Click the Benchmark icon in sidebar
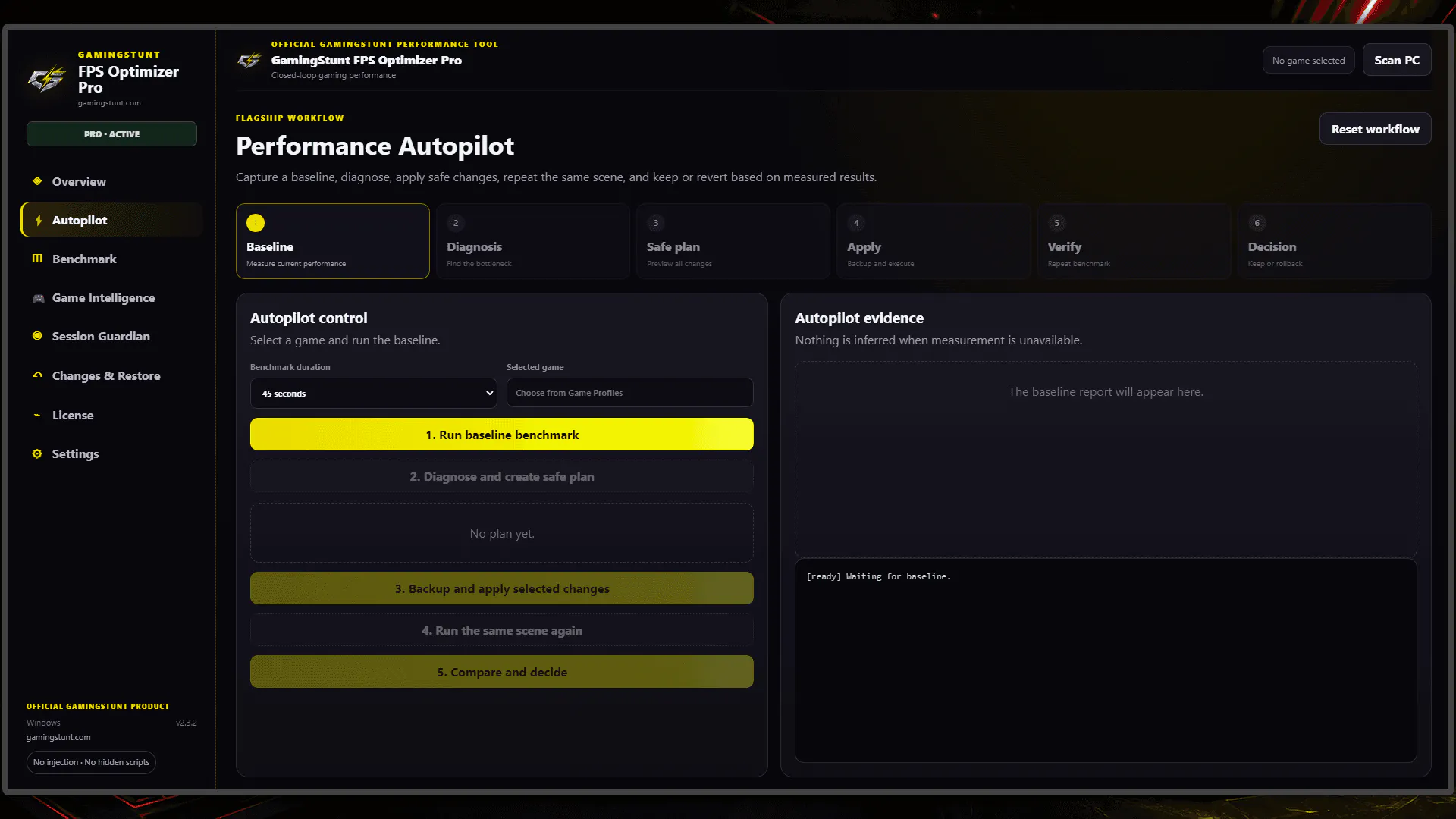Viewport: 1456px width, 819px height. pyautogui.click(x=37, y=259)
